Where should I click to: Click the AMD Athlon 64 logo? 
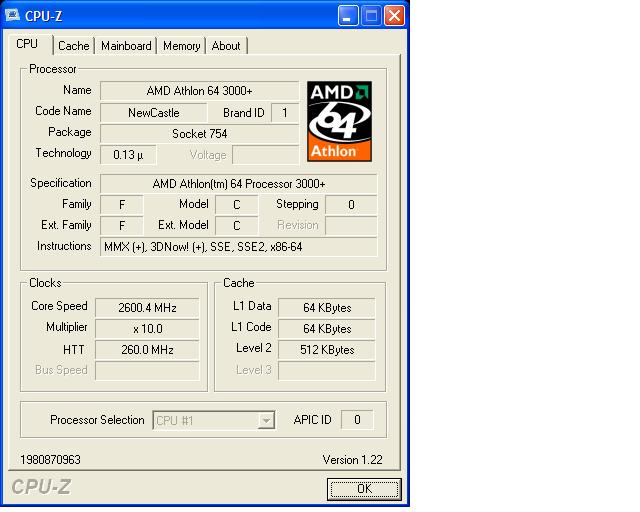pyautogui.click(x=339, y=121)
